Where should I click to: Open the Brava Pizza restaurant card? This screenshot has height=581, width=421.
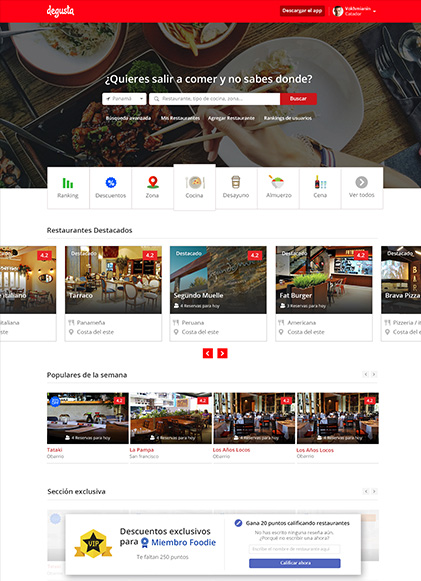pyautogui.click(x=401, y=293)
